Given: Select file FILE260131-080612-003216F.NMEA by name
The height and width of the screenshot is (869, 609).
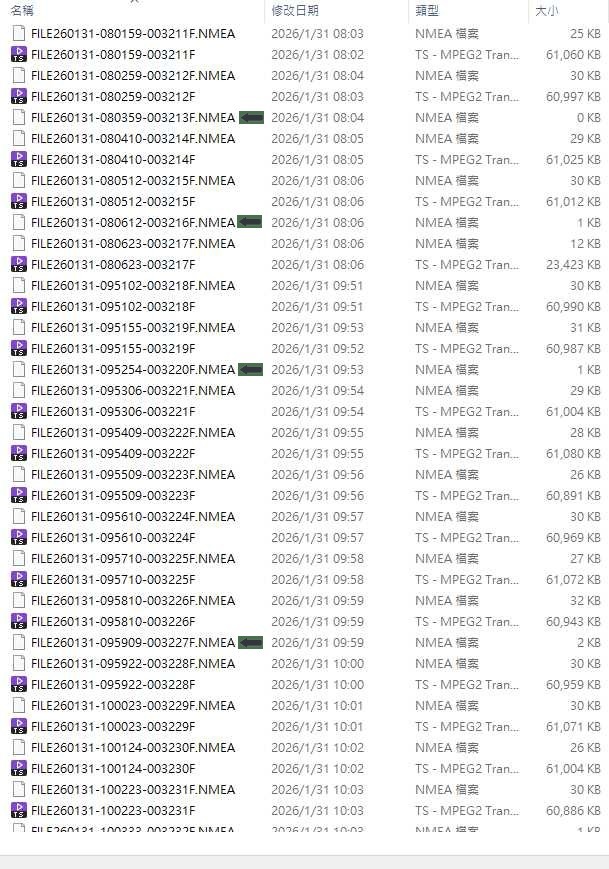Looking at the screenshot, I should pos(133,222).
